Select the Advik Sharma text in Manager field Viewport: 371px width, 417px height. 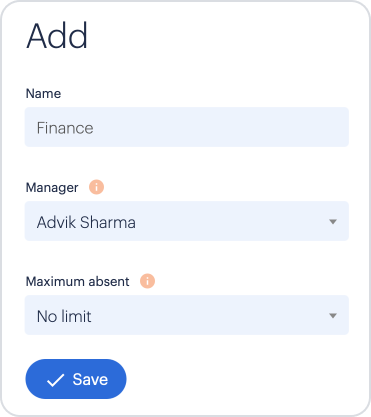click(x=86, y=222)
